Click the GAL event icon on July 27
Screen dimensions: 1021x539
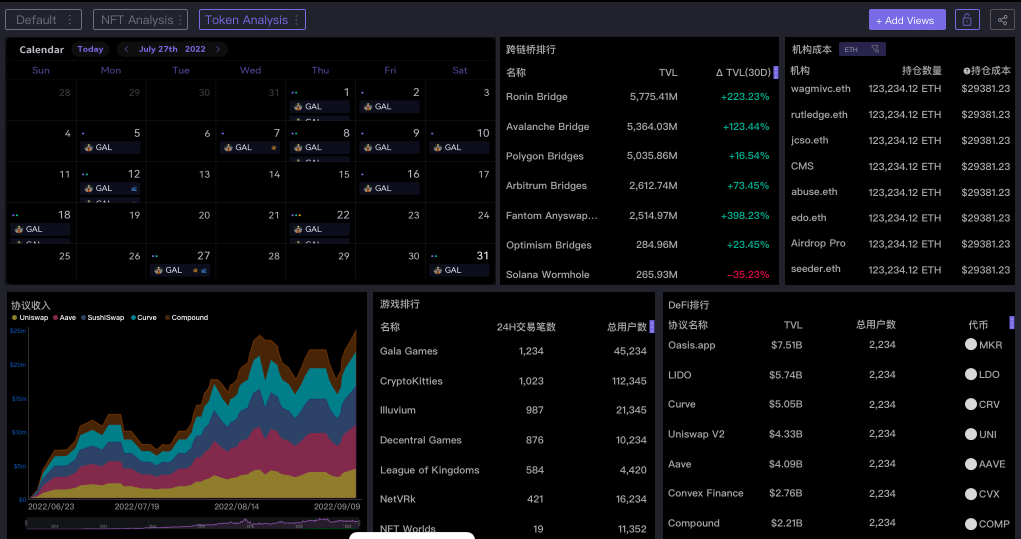tap(157, 270)
